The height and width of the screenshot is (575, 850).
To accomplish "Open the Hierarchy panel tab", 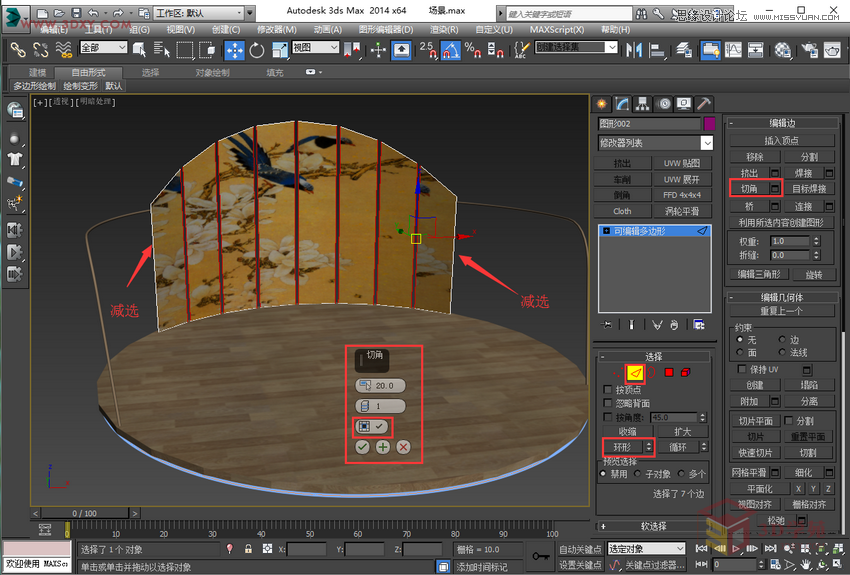I will pos(642,104).
